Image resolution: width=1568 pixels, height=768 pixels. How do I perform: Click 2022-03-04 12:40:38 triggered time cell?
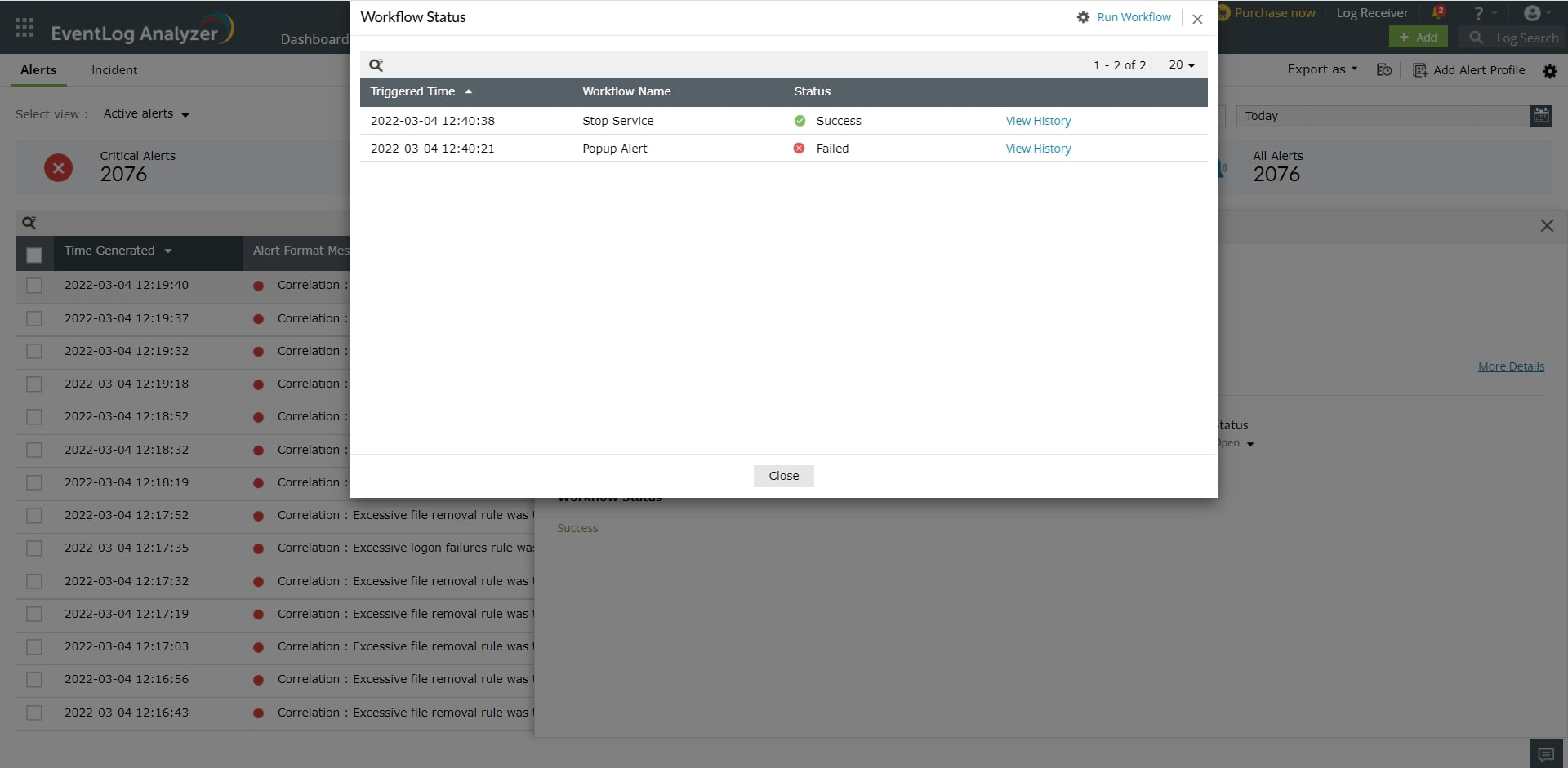click(x=433, y=121)
